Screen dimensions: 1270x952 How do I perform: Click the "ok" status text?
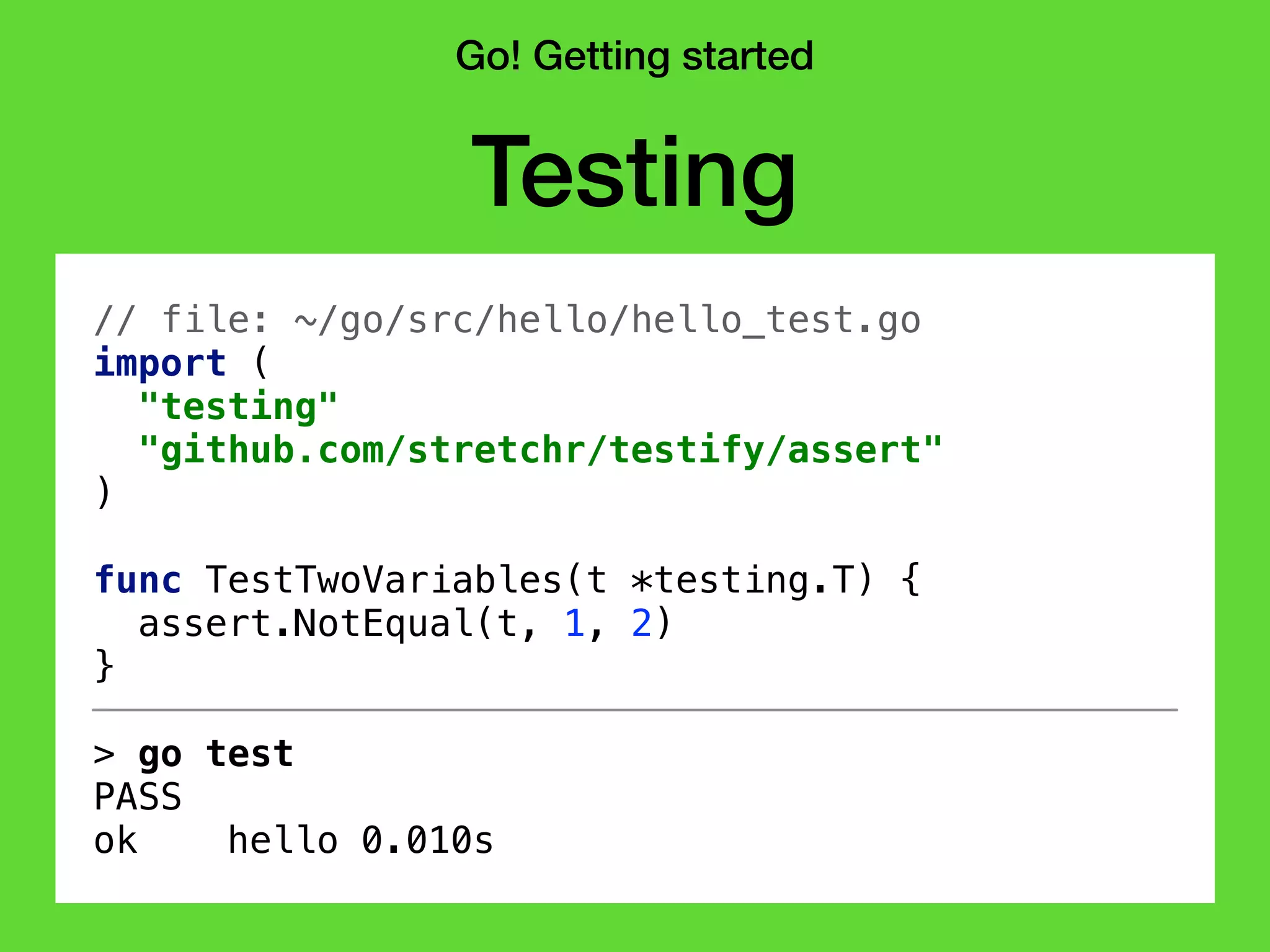coord(115,841)
